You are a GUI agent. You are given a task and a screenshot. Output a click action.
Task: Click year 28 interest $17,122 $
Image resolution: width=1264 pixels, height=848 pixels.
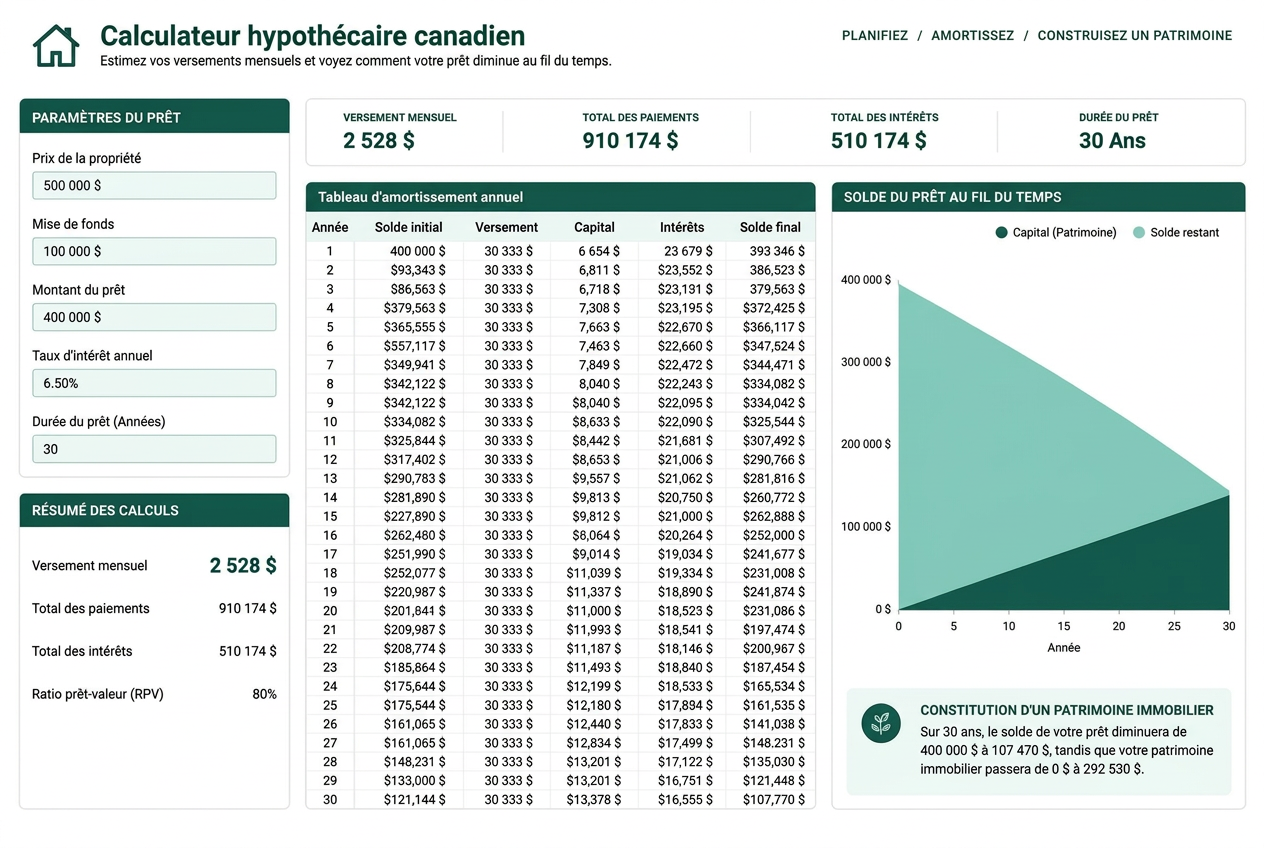pyautogui.click(x=685, y=762)
